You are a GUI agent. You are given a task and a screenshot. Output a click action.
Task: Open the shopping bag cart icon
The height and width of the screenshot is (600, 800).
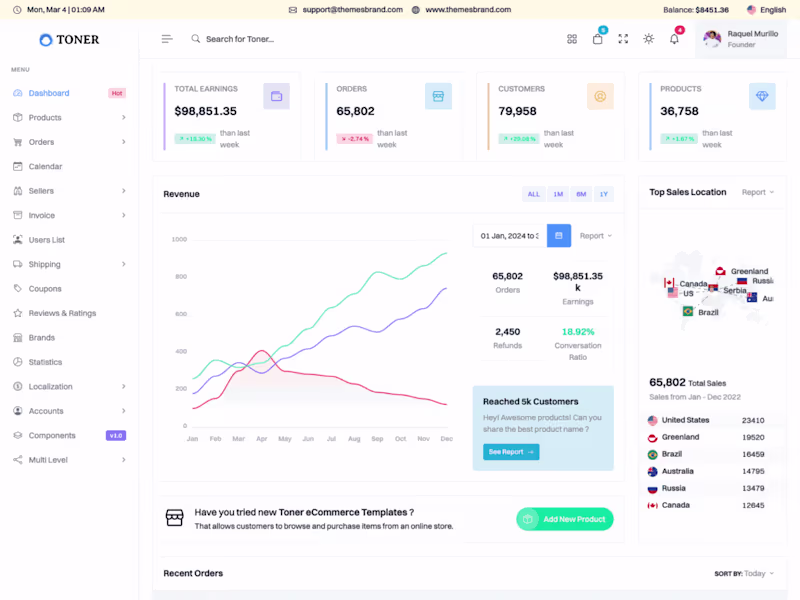click(597, 39)
